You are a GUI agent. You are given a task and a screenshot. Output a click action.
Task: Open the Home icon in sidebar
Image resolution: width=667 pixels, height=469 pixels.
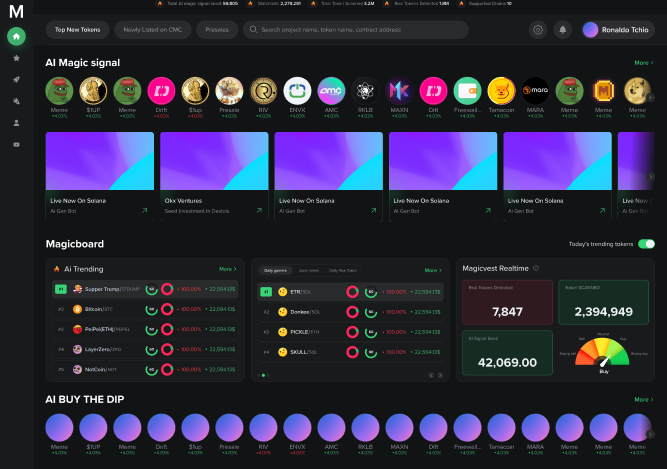(x=16, y=36)
